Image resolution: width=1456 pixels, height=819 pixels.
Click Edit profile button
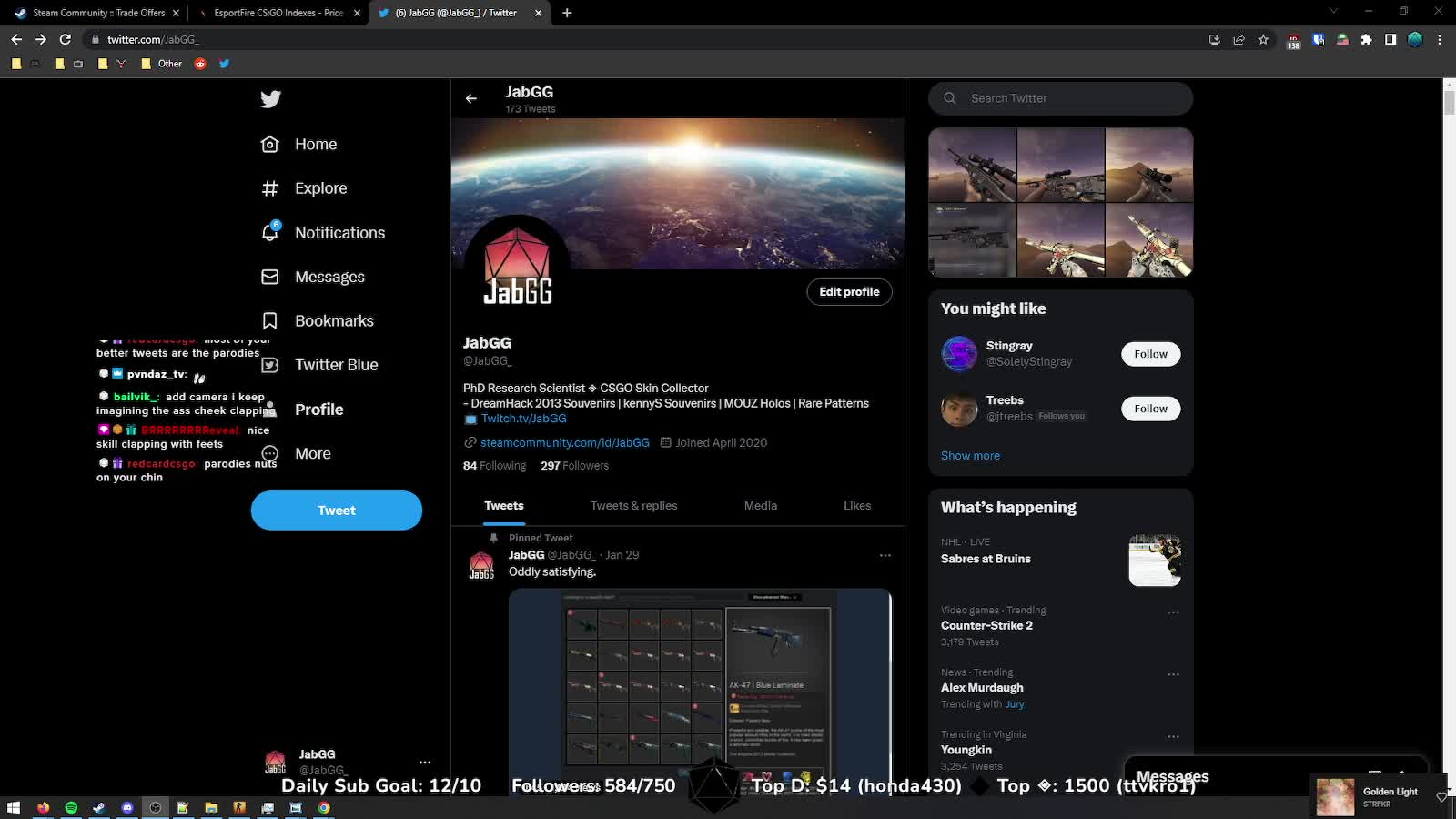(x=849, y=292)
